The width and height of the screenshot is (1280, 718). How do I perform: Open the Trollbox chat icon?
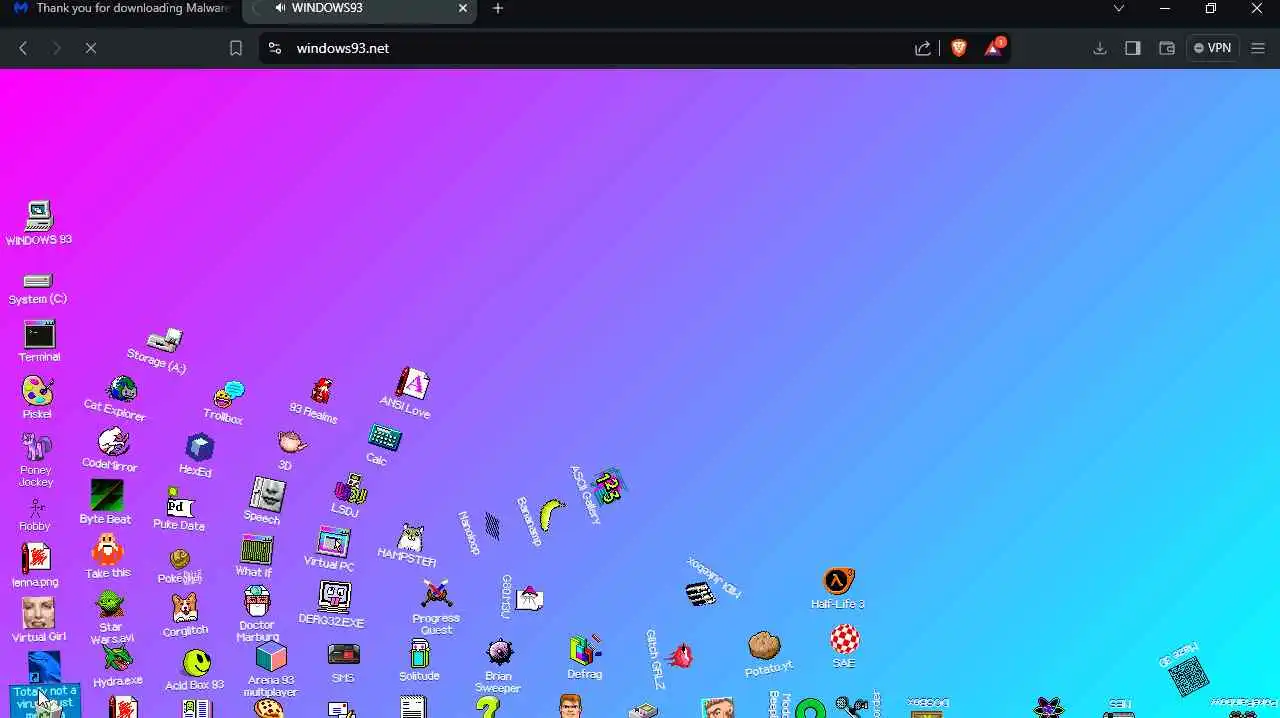tap(229, 393)
